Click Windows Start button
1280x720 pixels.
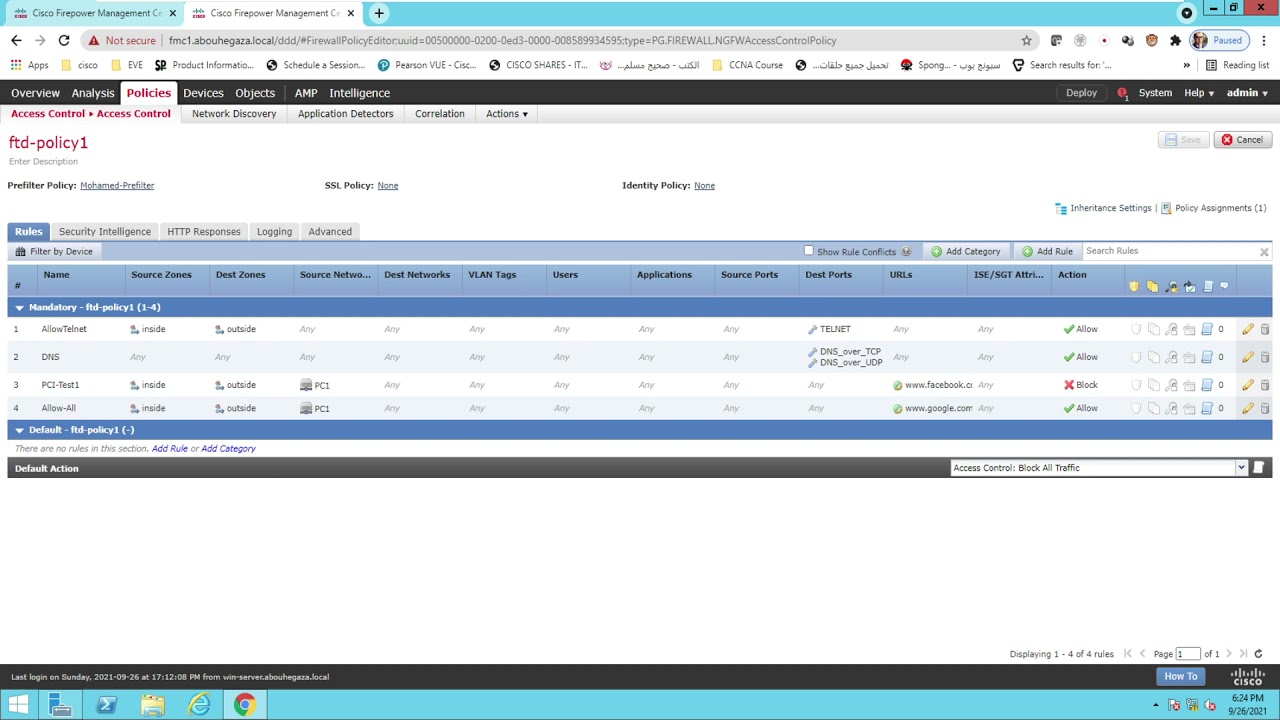18,705
